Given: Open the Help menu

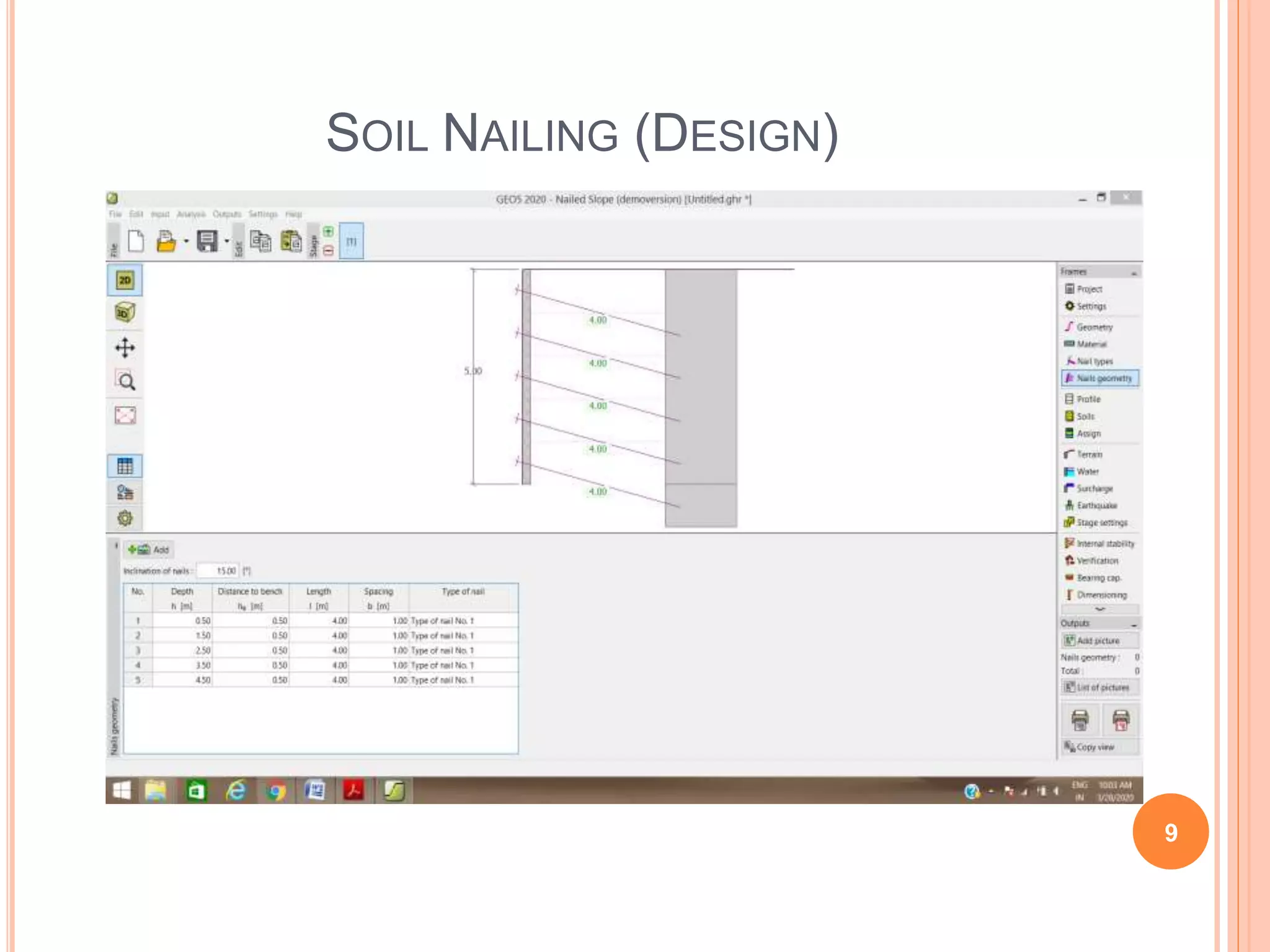Looking at the screenshot, I should 293,214.
